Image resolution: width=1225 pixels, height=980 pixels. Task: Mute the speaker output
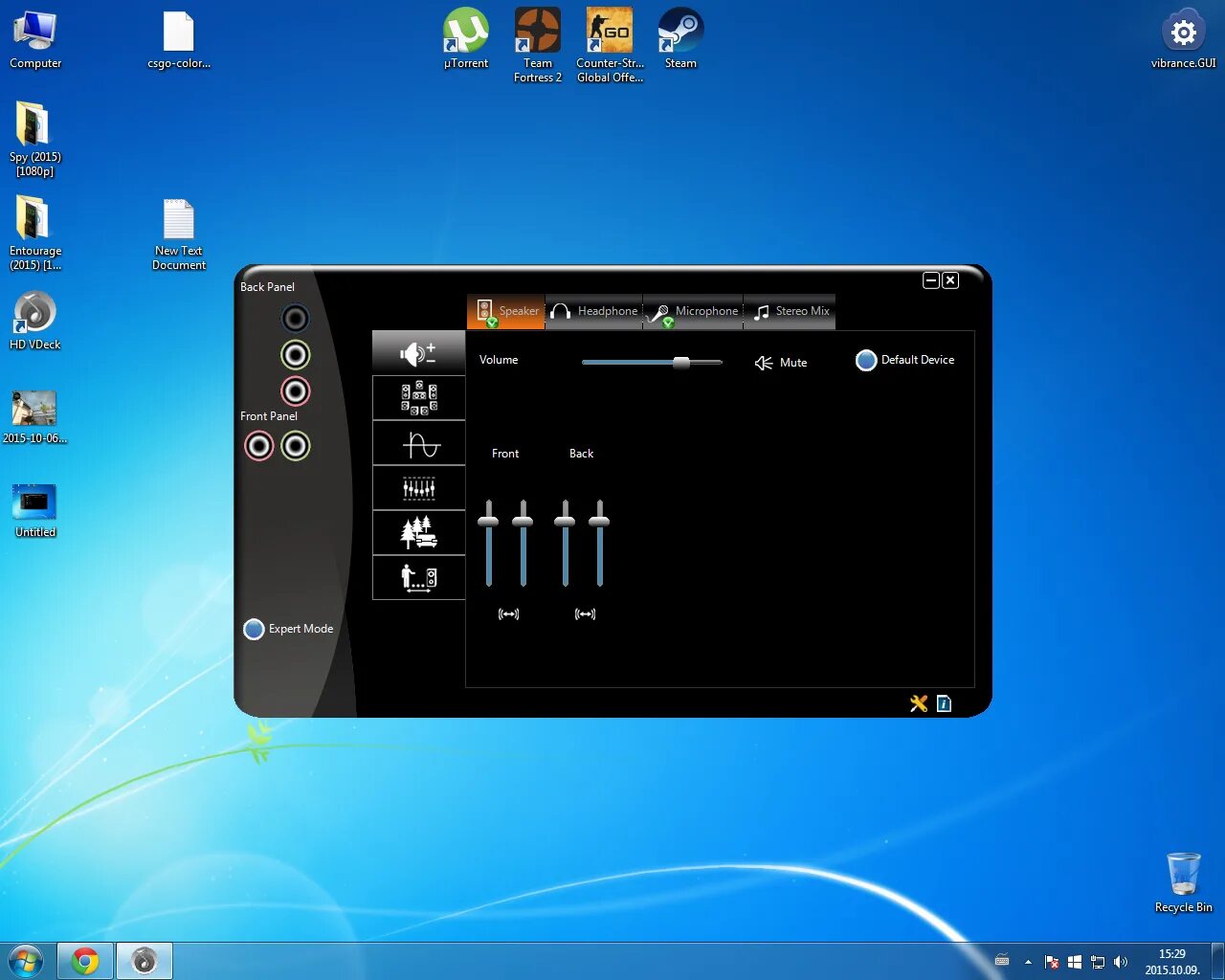[x=781, y=363]
